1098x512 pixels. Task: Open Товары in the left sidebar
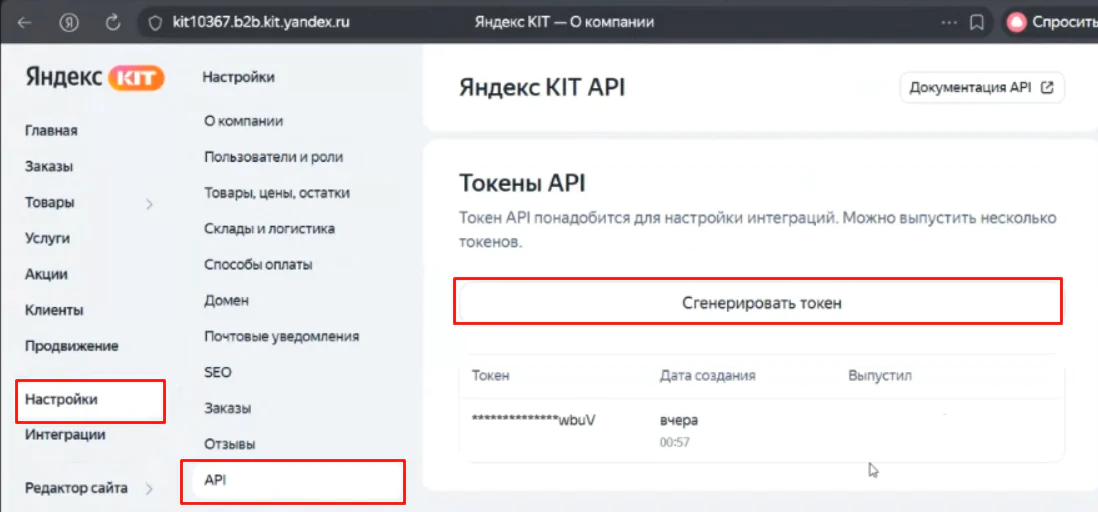coord(50,202)
